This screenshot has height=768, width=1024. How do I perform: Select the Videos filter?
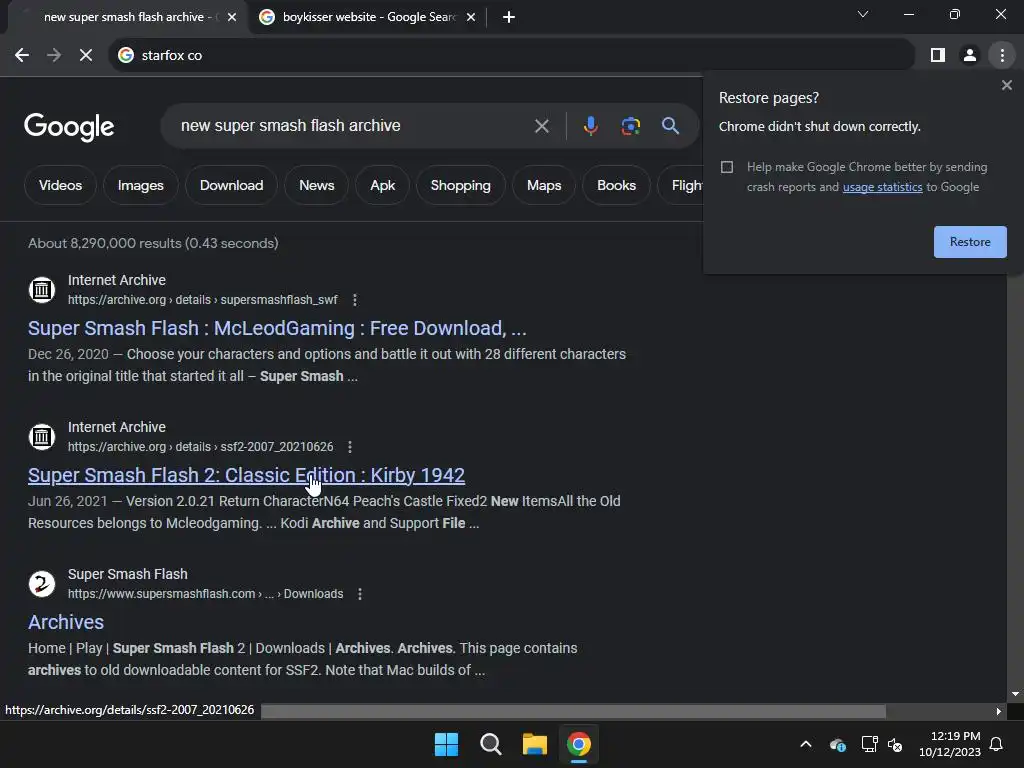tap(60, 185)
